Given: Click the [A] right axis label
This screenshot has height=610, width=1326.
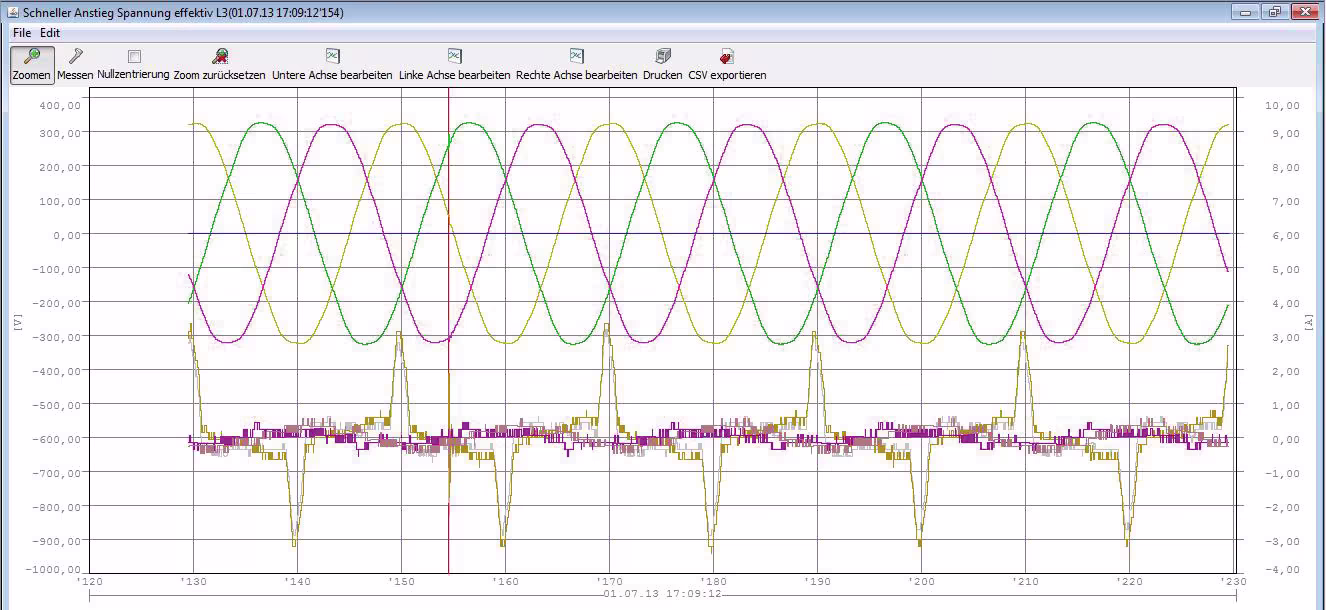Looking at the screenshot, I should coord(1308,321).
